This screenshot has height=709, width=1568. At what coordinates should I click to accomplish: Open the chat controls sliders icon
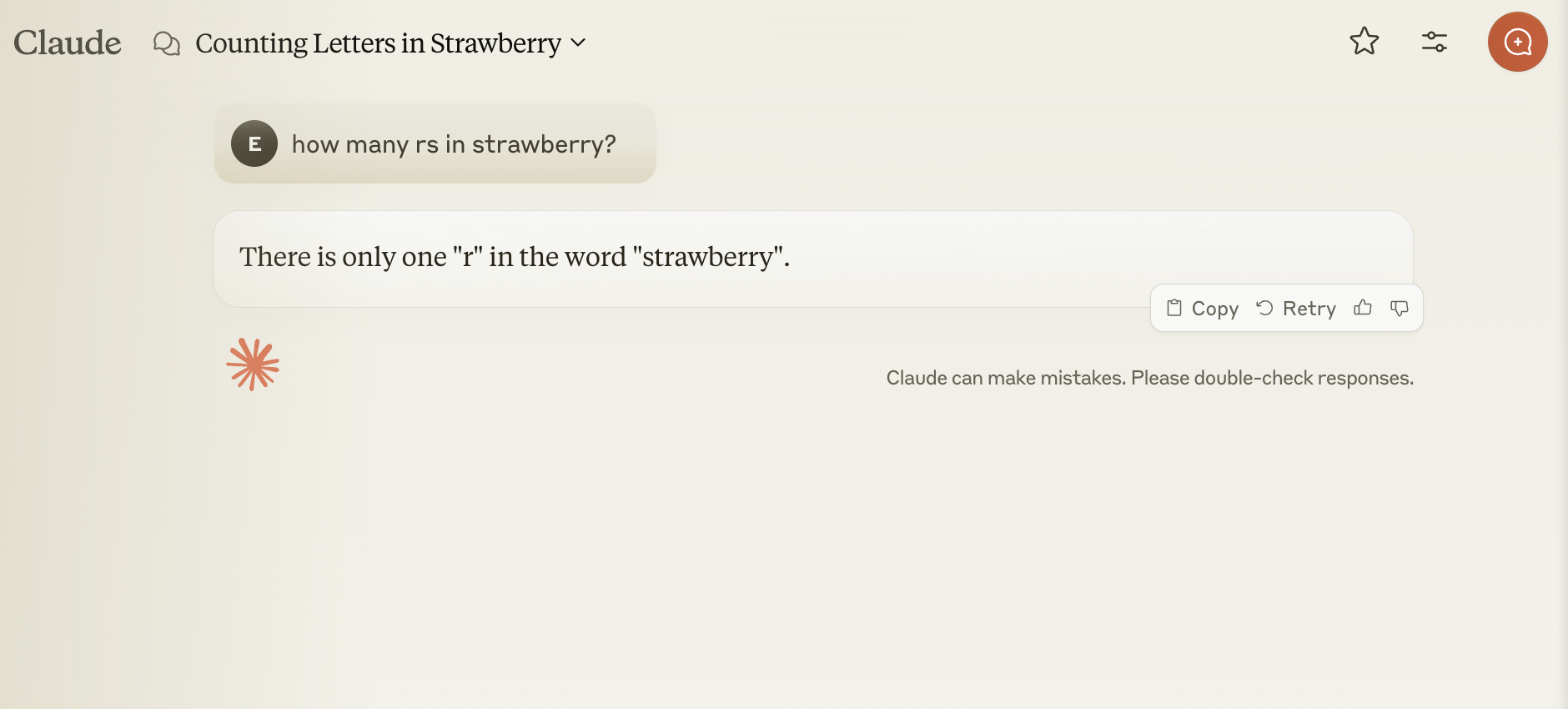(1434, 42)
